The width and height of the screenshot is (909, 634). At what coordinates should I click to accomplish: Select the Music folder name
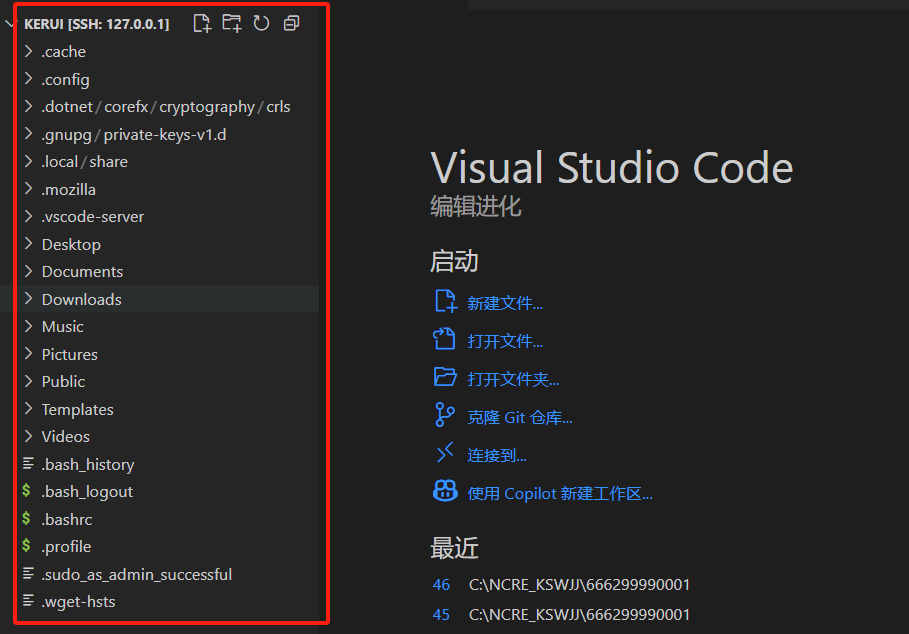pos(63,326)
